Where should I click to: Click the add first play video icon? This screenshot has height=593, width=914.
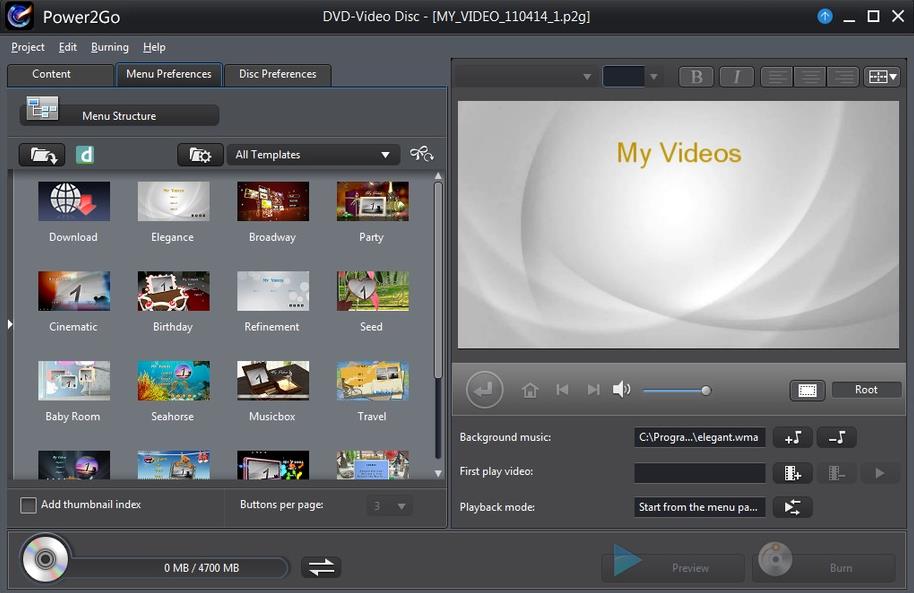(792, 473)
